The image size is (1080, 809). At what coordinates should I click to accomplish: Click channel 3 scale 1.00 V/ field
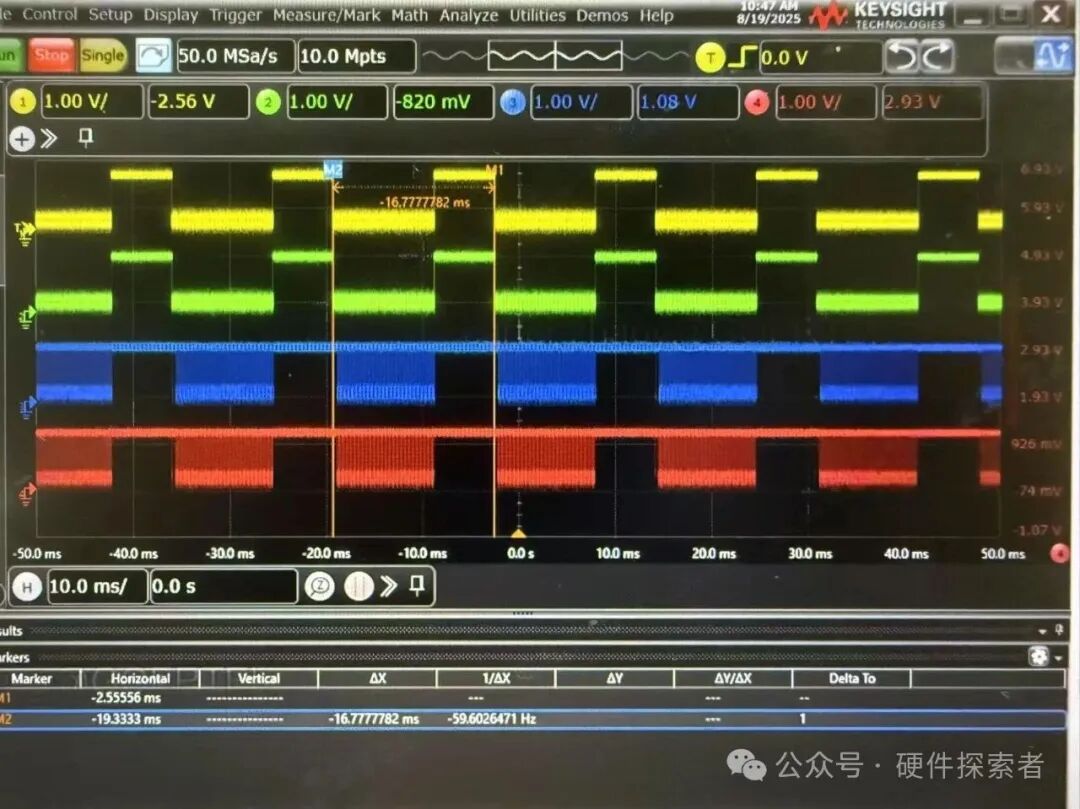581,102
